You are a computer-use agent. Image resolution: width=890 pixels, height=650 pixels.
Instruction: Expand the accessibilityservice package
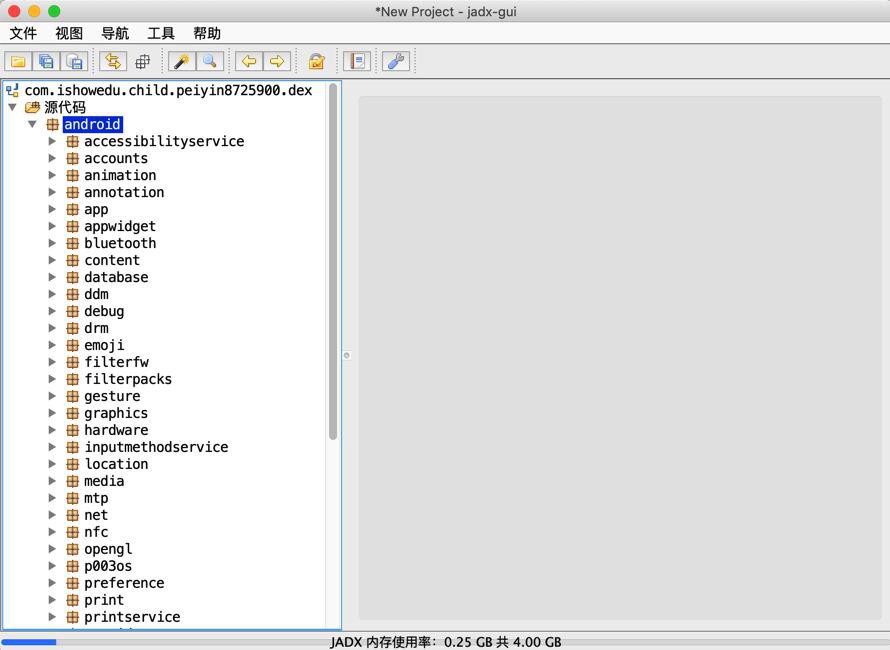click(x=52, y=141)
